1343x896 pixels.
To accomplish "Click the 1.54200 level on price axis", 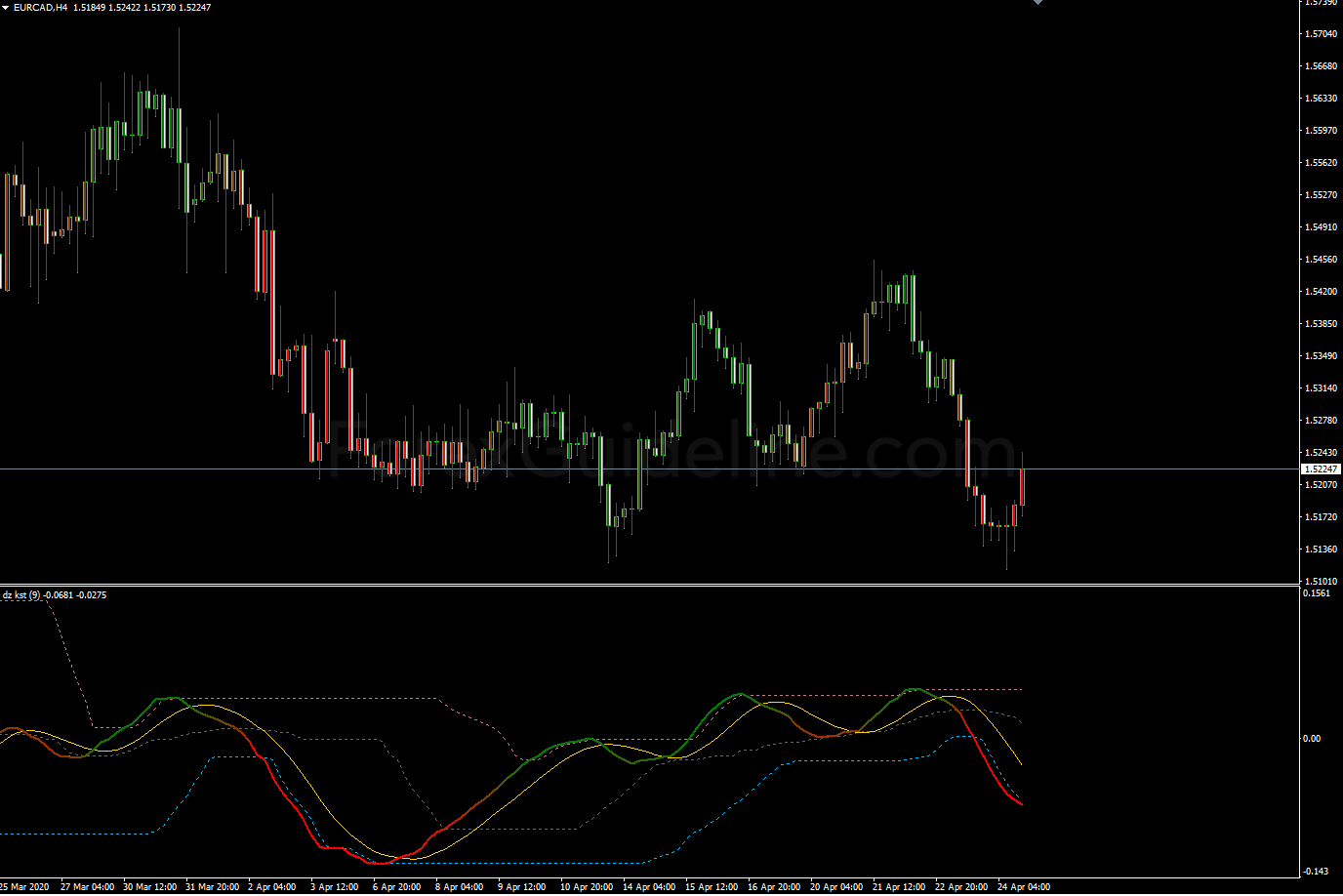I will (1321, 292).
